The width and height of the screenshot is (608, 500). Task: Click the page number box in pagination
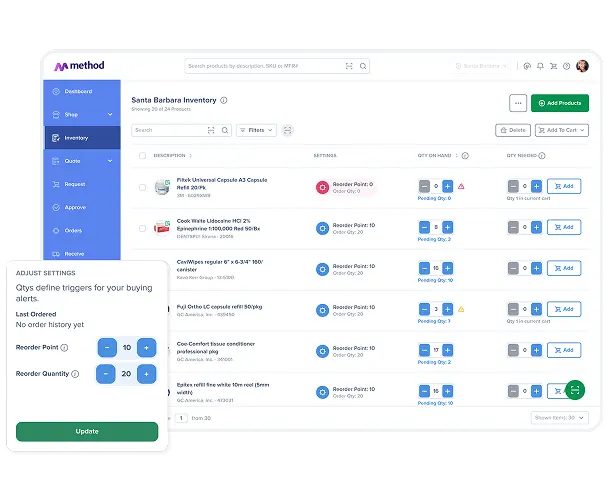[181, 418]
